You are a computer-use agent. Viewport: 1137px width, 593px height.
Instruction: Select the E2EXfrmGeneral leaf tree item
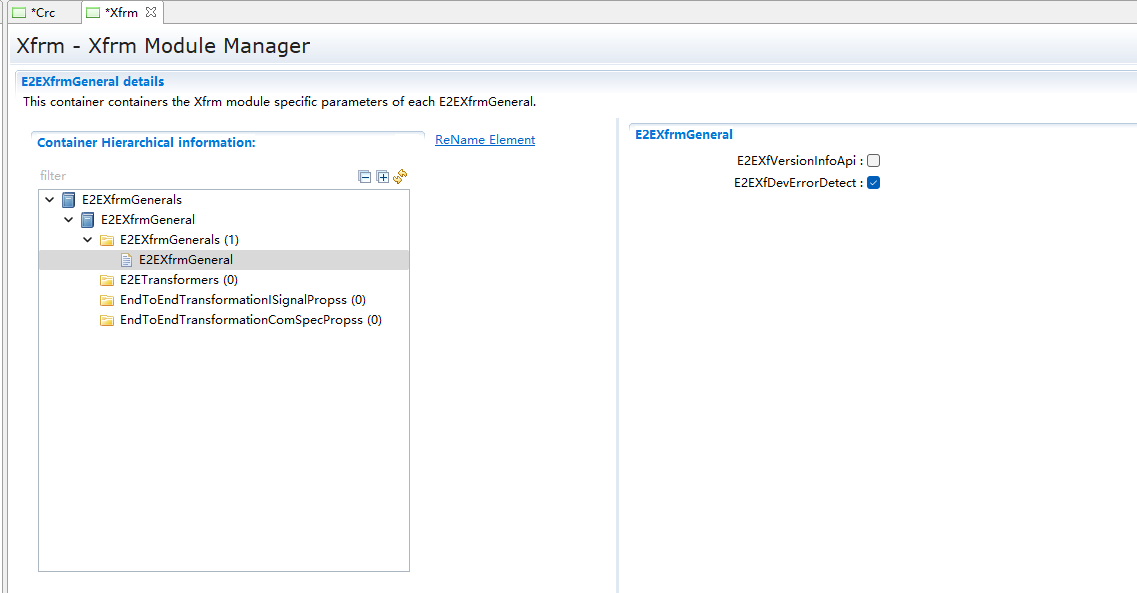(185, 260)
